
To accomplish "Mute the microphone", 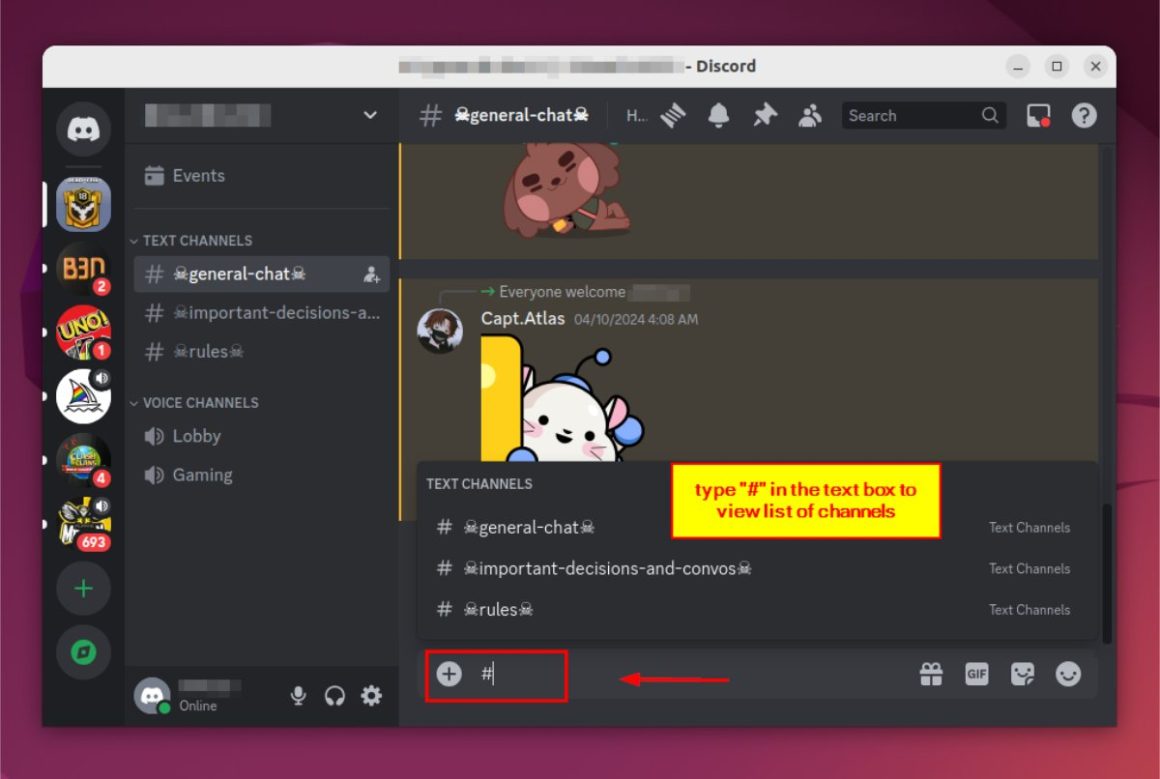I will coord(297,695).
